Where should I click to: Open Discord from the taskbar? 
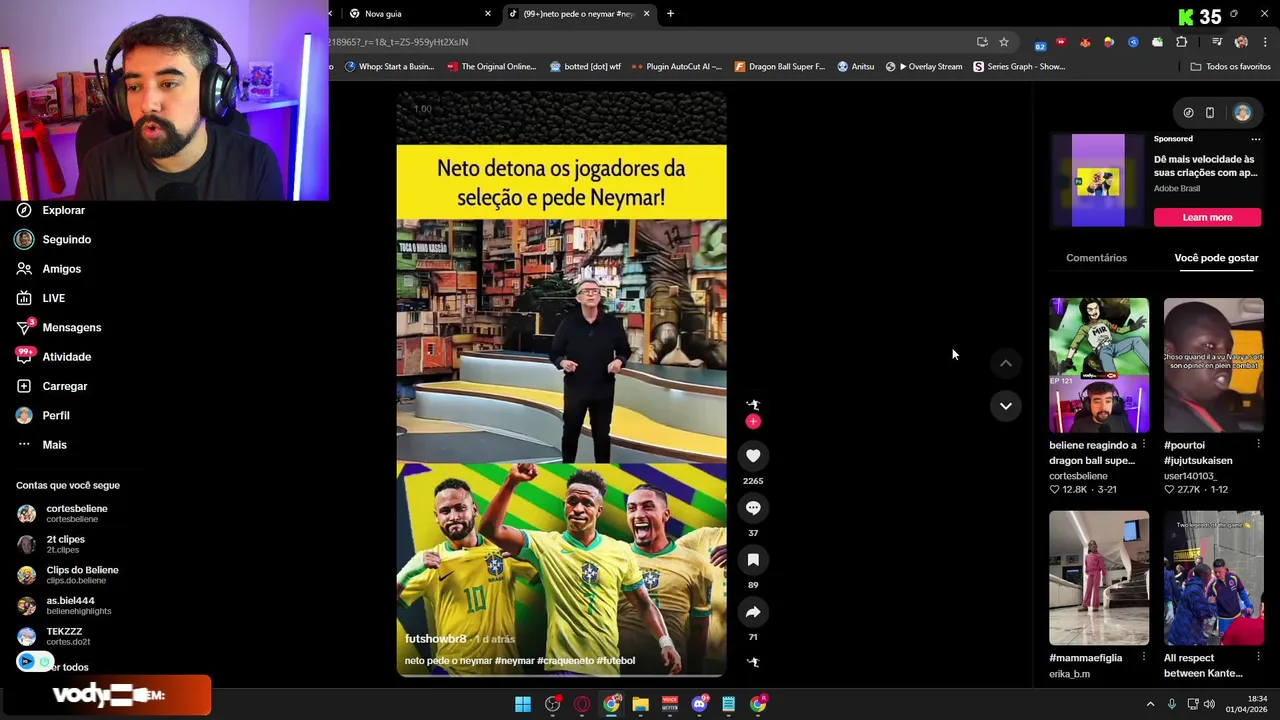tap(700, 704)
